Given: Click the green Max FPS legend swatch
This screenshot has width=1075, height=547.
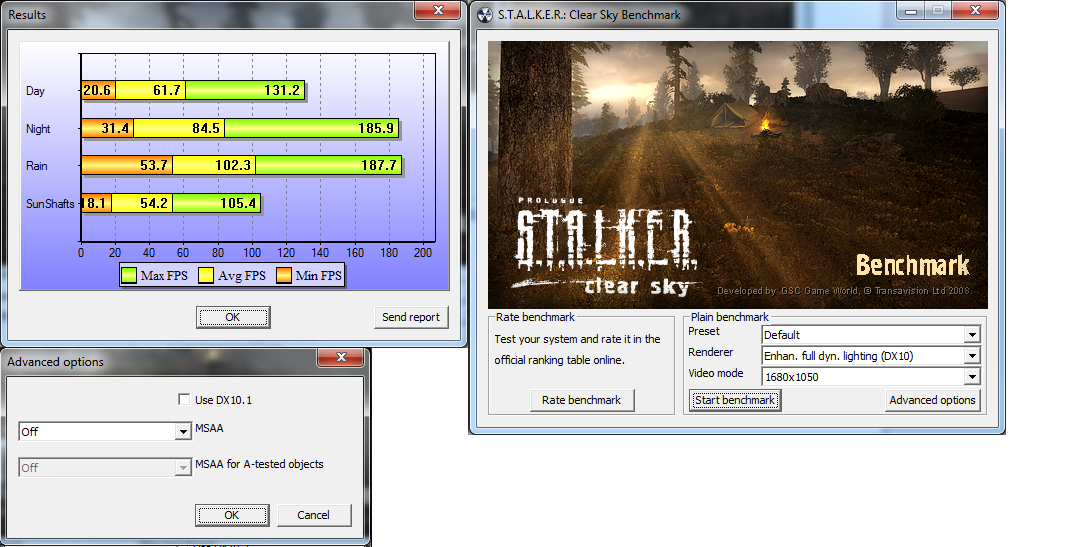Looking at the screenshot, I should [129, 276].
